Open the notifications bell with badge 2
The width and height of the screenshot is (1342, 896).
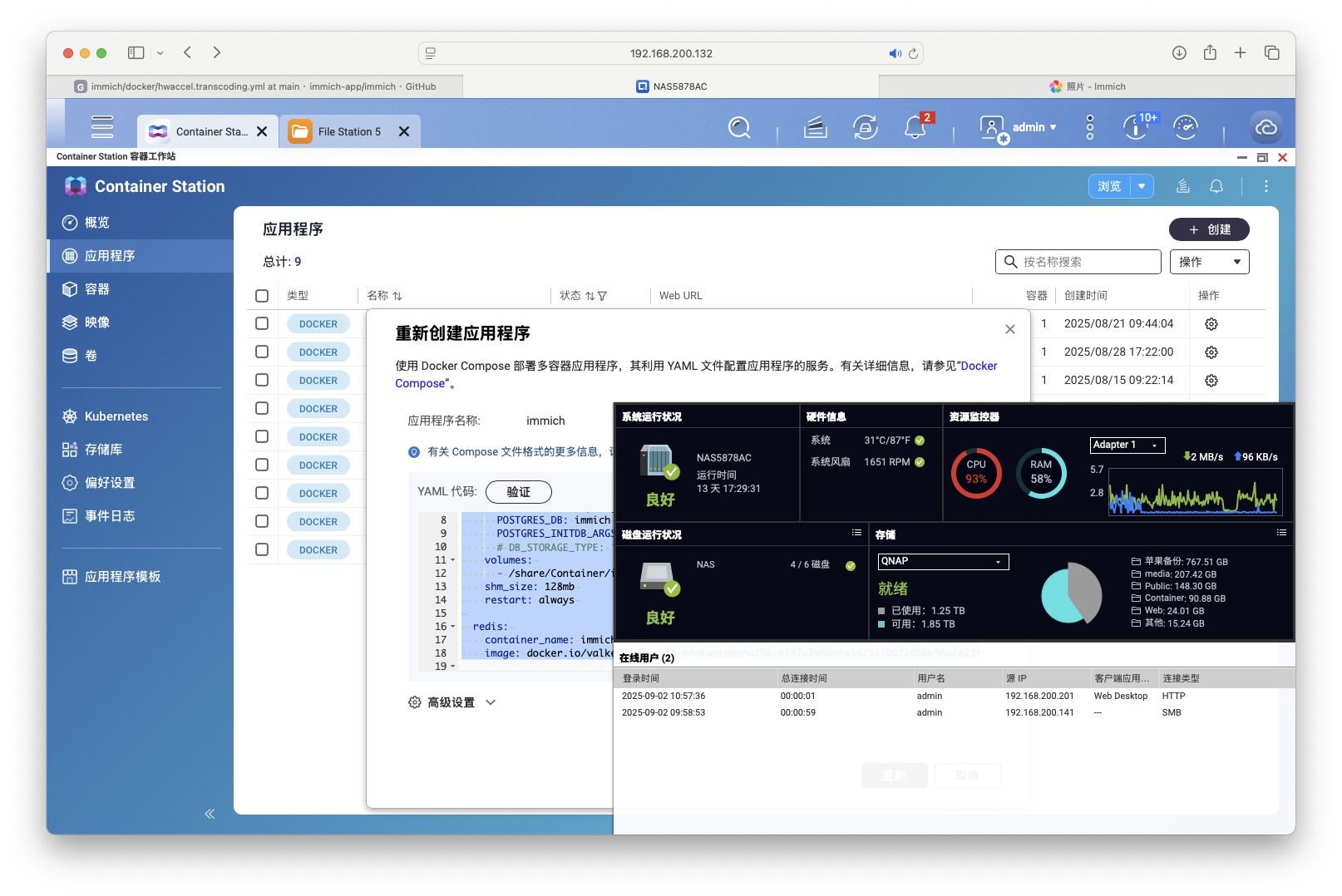pyautogui.click(x=915, y=127)
